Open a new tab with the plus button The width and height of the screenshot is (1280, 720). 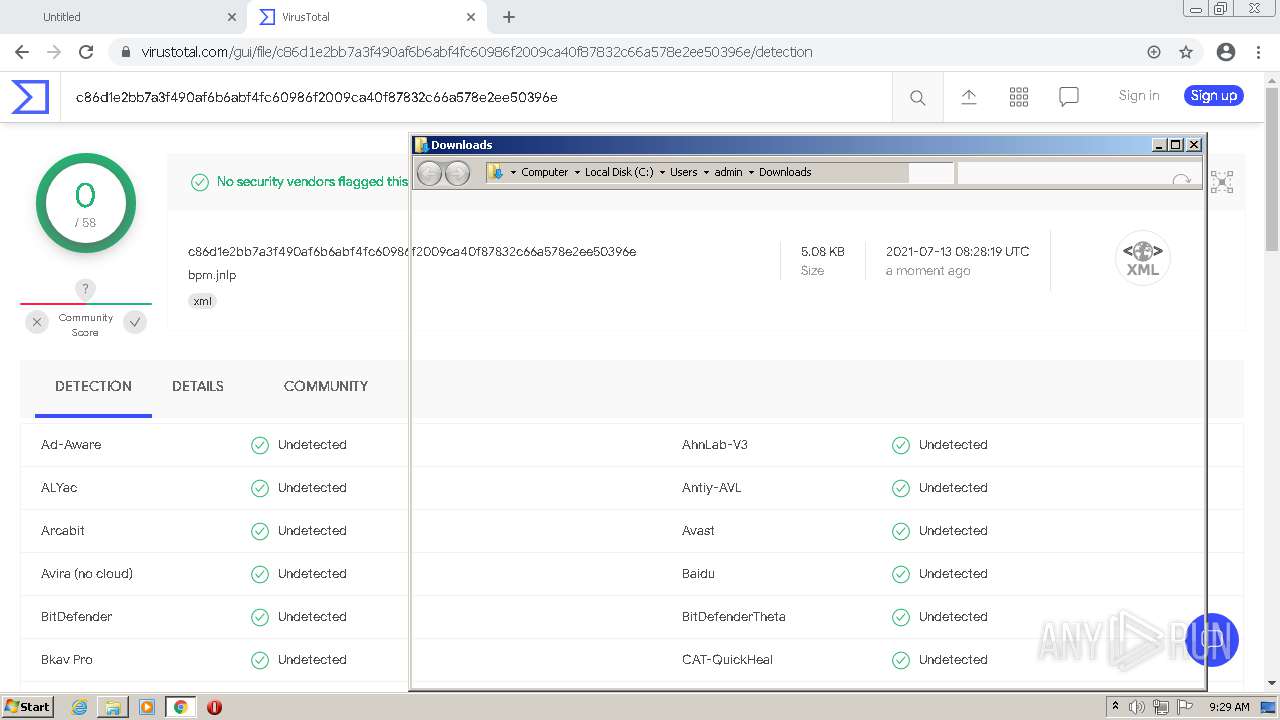click(509, 17)
